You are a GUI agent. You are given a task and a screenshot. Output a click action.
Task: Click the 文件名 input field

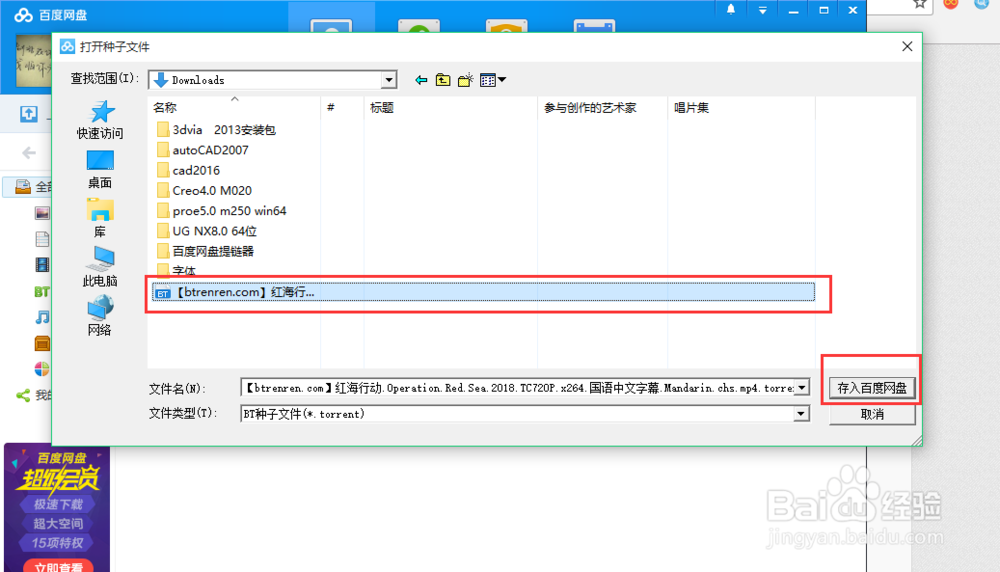click(x=518, y=388)
